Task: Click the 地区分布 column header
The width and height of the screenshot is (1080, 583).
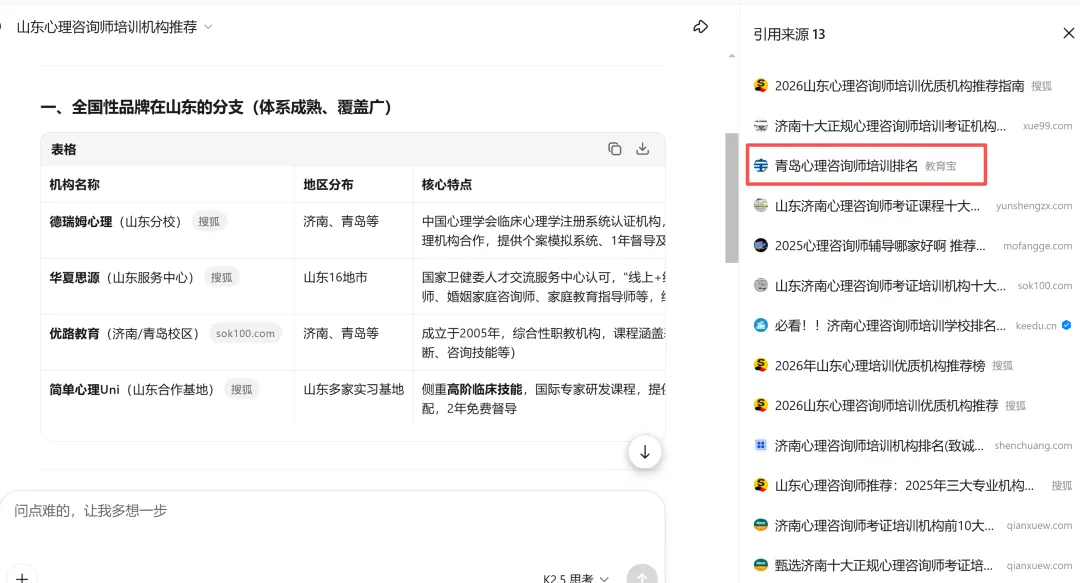Action: (329, 184)
